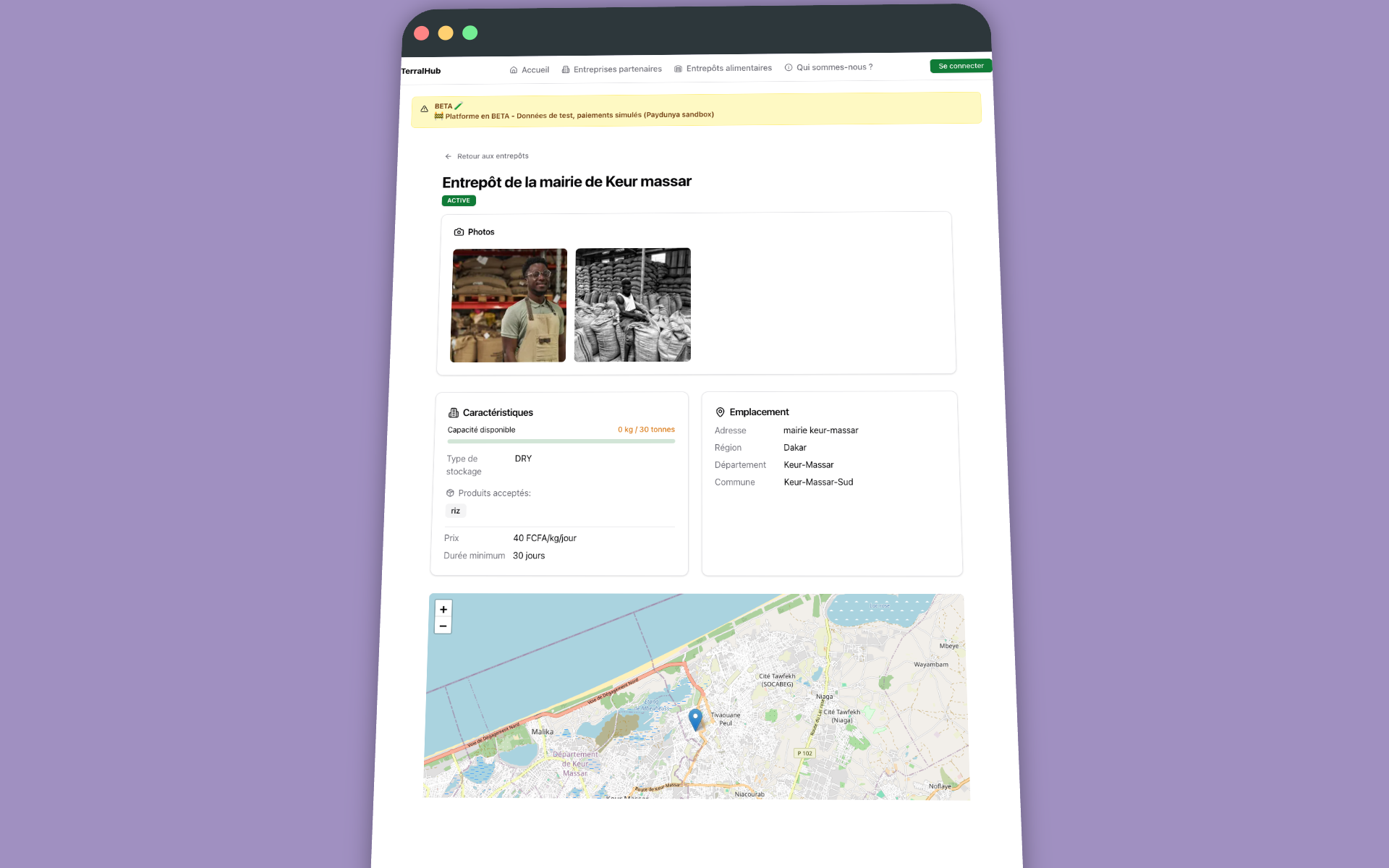Image resolution: width=1389 pixels, height=868 pixels.
Task: Click the riz product tag
Action: tap(456, 511)
